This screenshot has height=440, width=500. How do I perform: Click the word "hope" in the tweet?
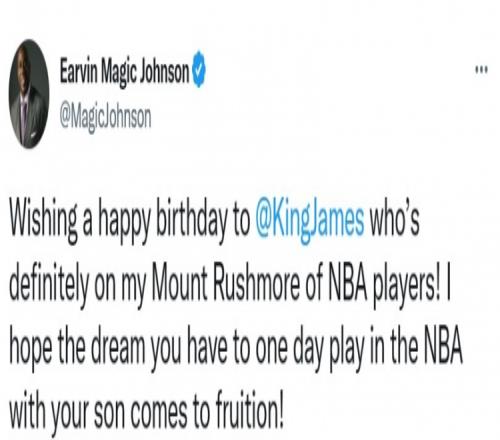tap(31, 349)
